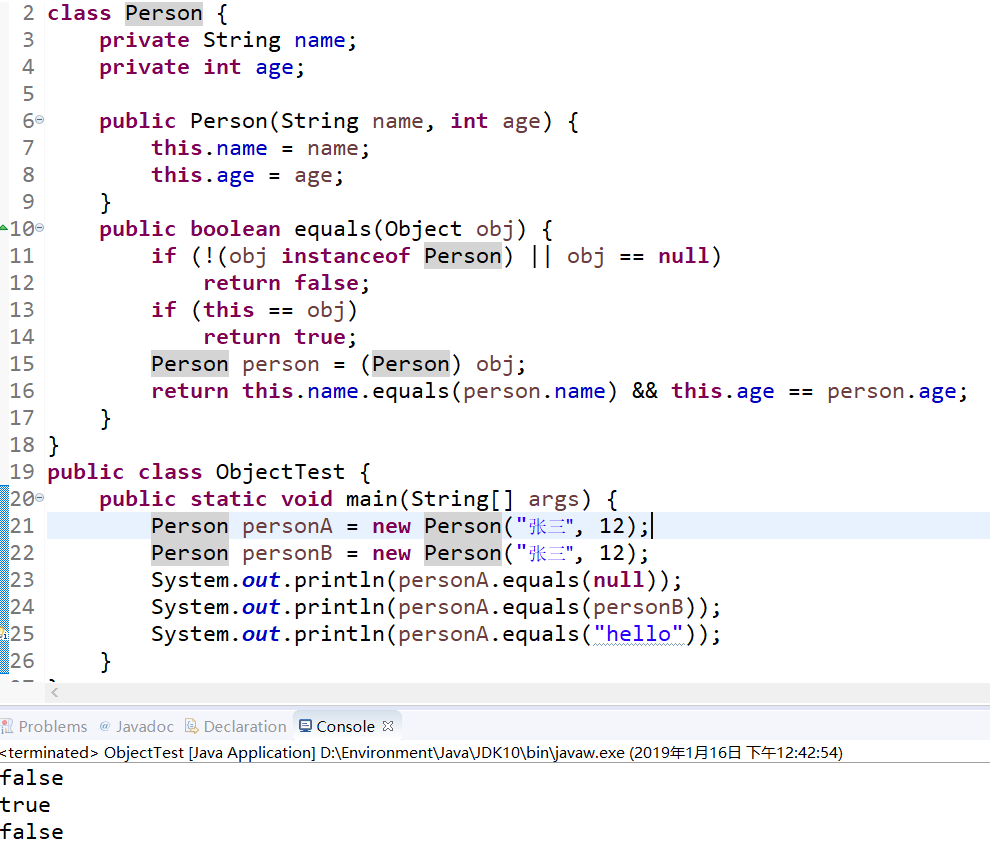
Task: Click the "personA" variable declaration on line 21
Action: pos(287,526)
